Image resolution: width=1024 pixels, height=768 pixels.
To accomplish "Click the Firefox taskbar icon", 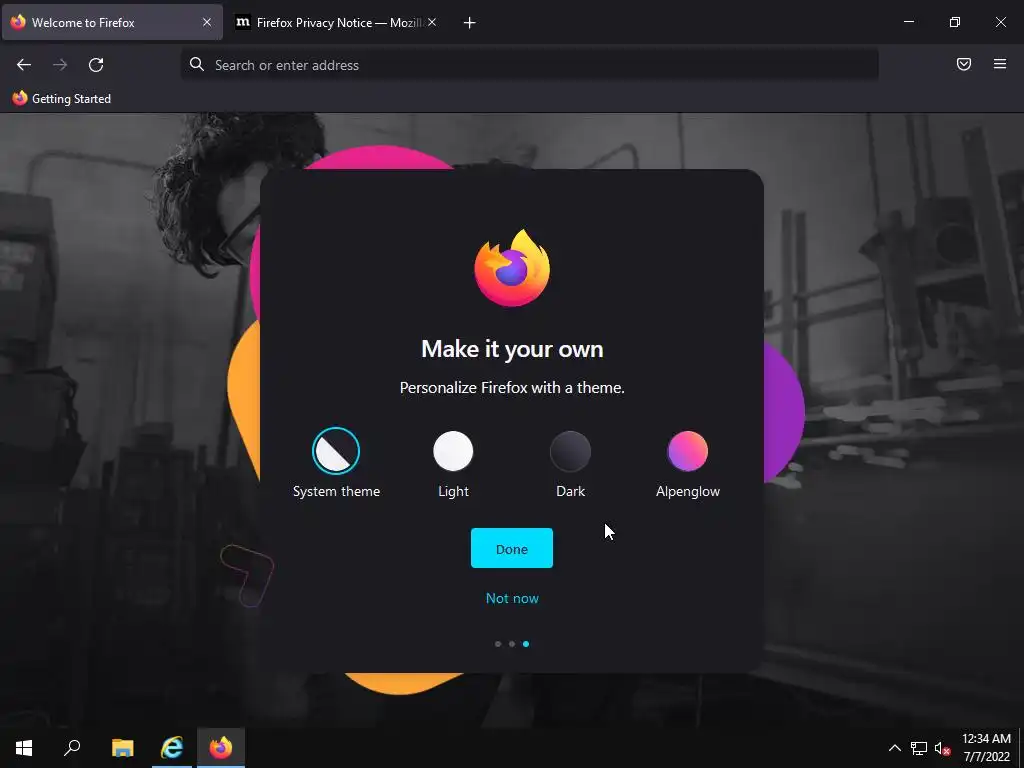I will tap(221, 748).
